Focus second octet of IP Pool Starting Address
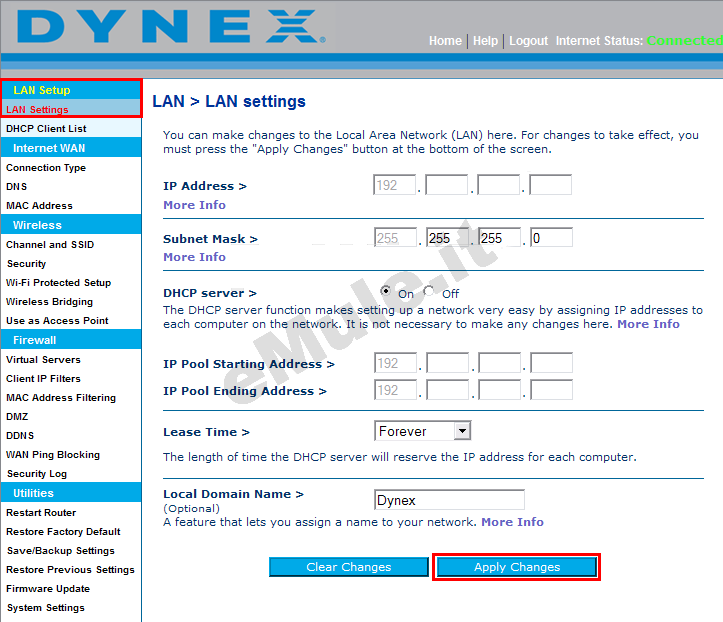The height and width of the screenshot is (622, 723). coord(447,363)
